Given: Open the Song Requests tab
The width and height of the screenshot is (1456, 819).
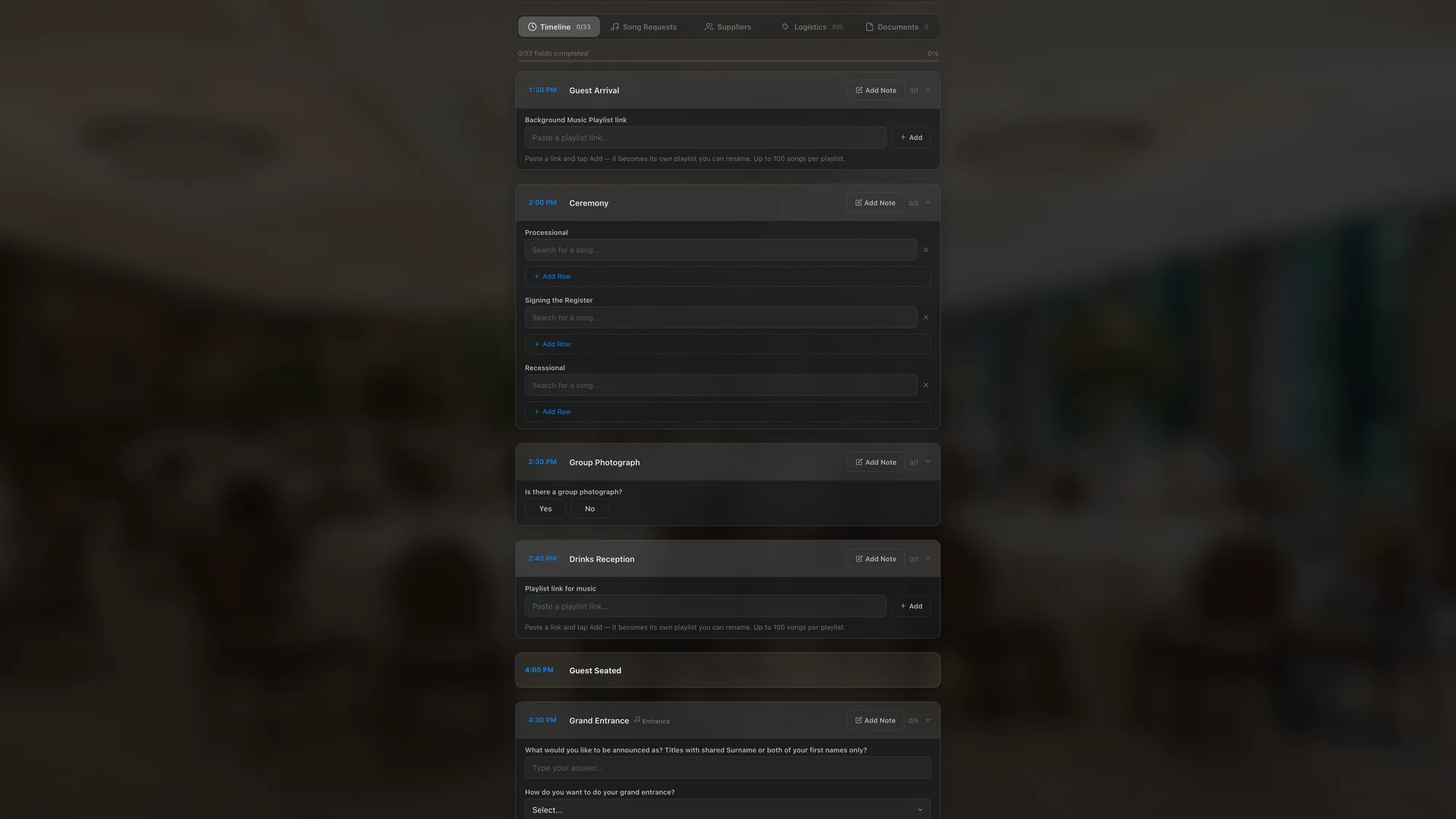Looking at the screenshot, I should click(644, 27).
